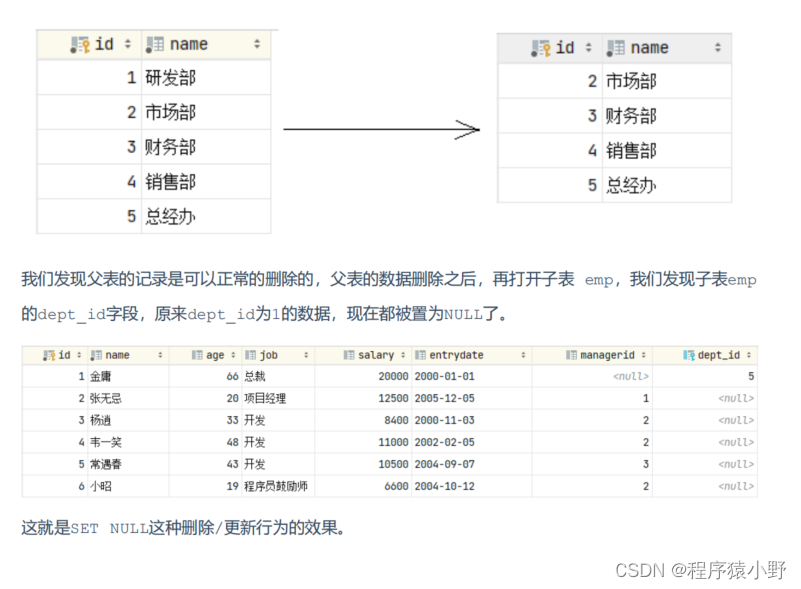Toggle the sort arrows on the dept_id column
801x589 pixels.
click(x=749, y=355)
